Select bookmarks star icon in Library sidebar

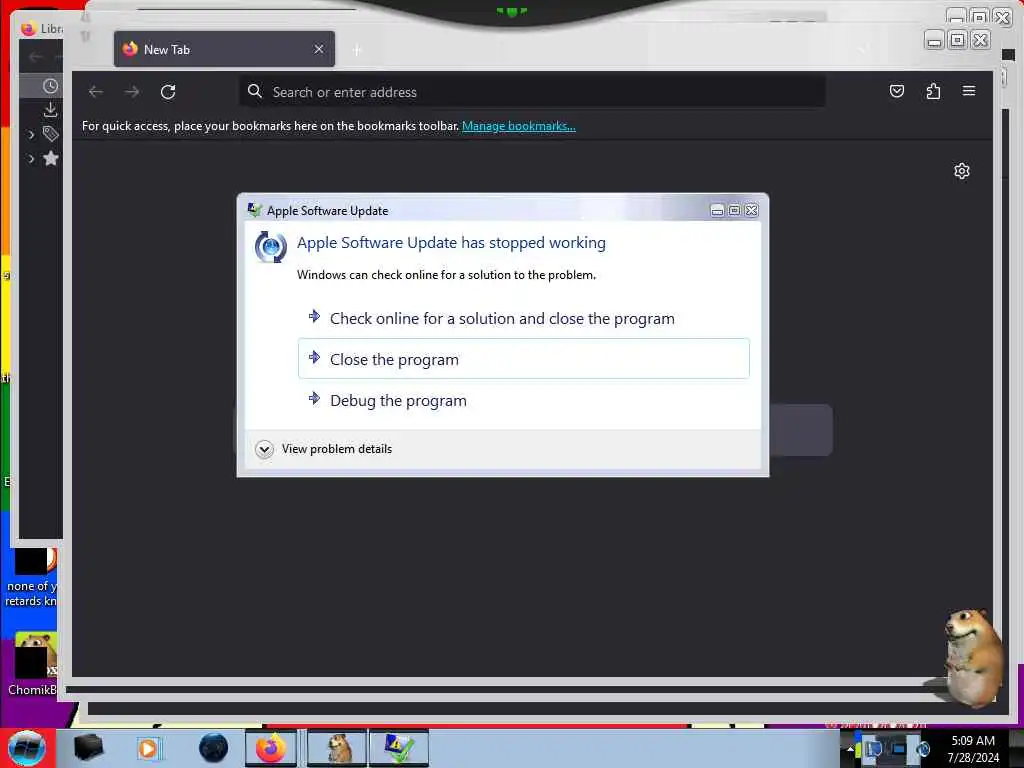click(50, 158)
